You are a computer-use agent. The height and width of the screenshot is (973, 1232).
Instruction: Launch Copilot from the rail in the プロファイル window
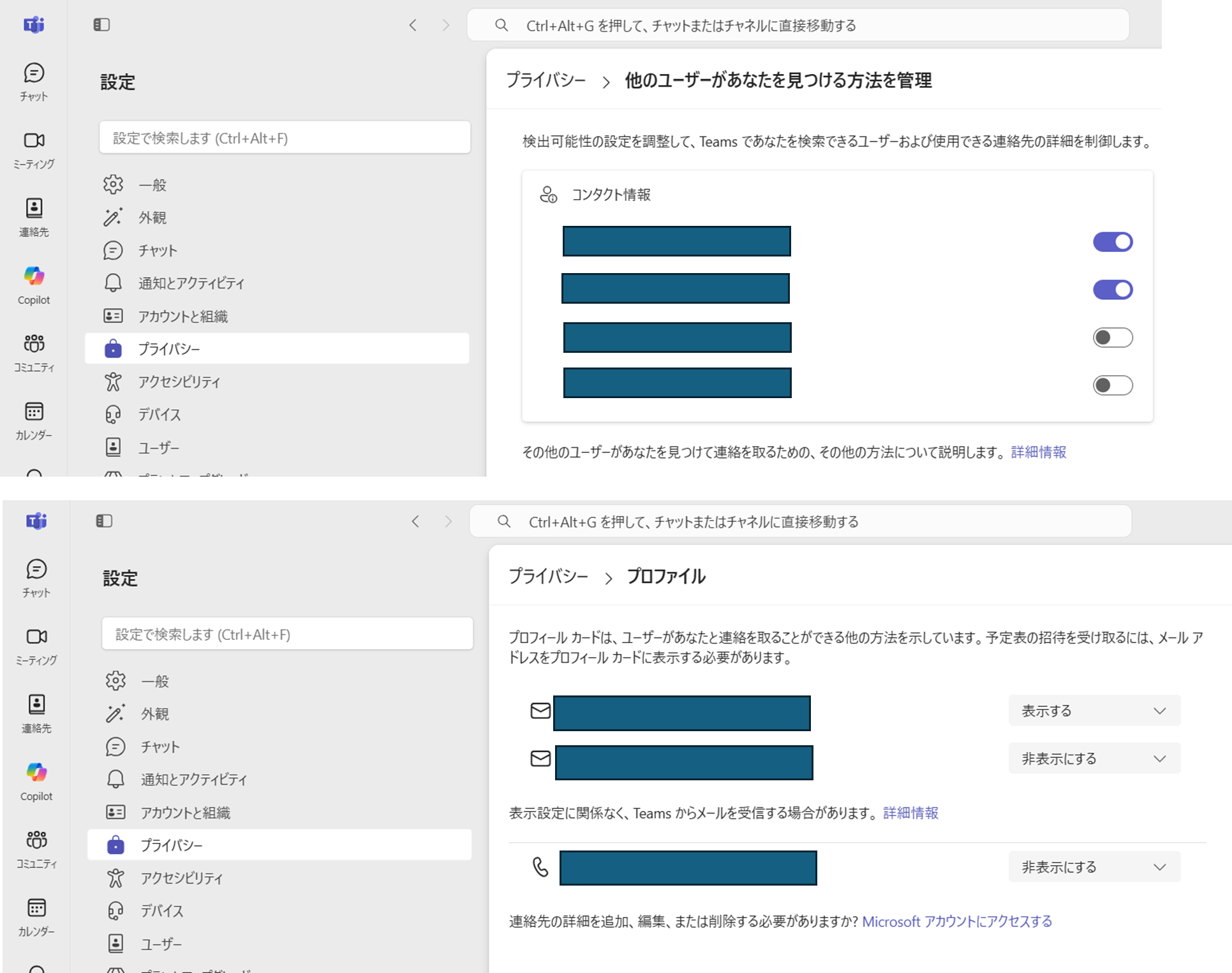point(36,782)
